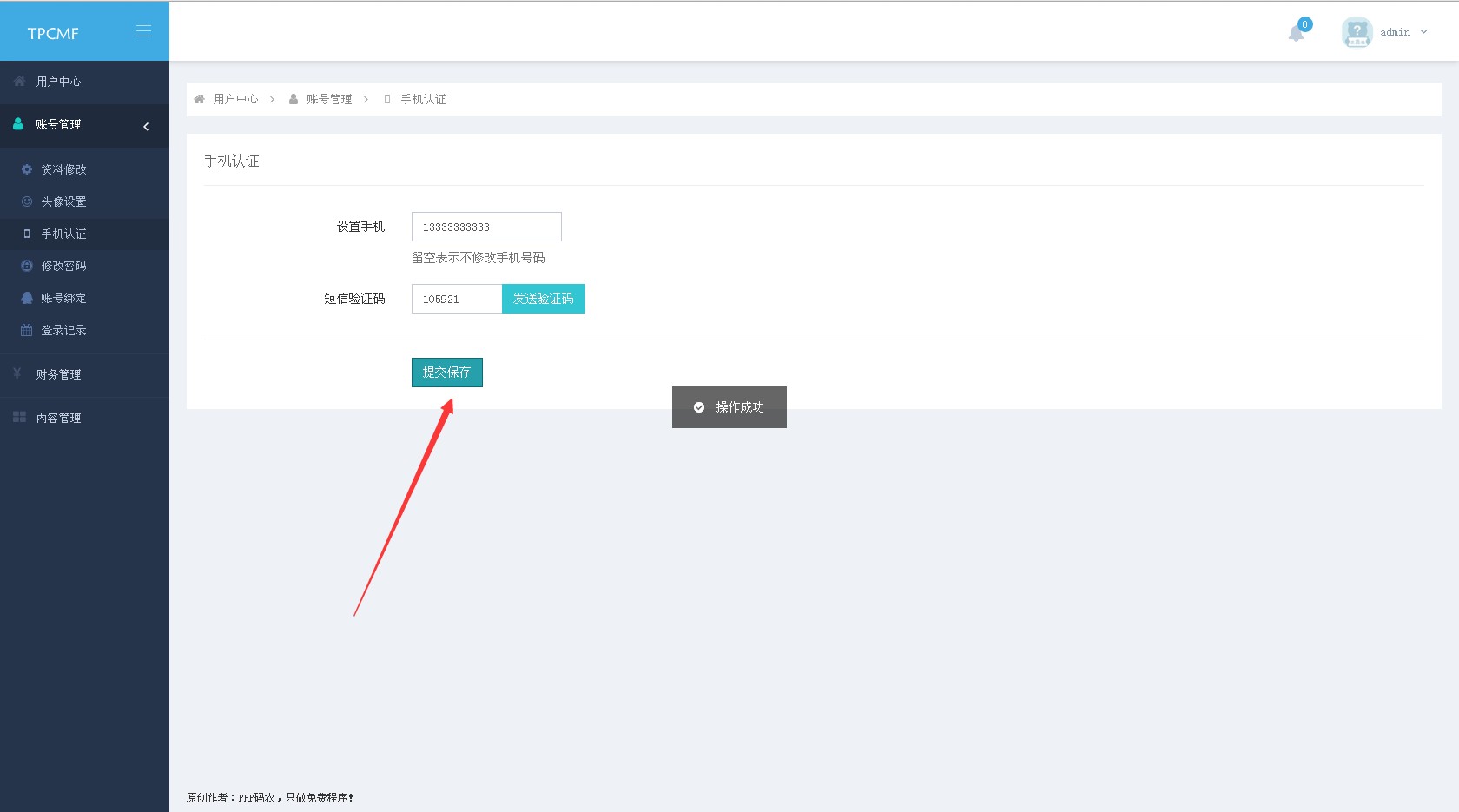This screenshot has height=812, width=1459.
Task: Click the admin avatar image
Action: (x=1357, y=32)
